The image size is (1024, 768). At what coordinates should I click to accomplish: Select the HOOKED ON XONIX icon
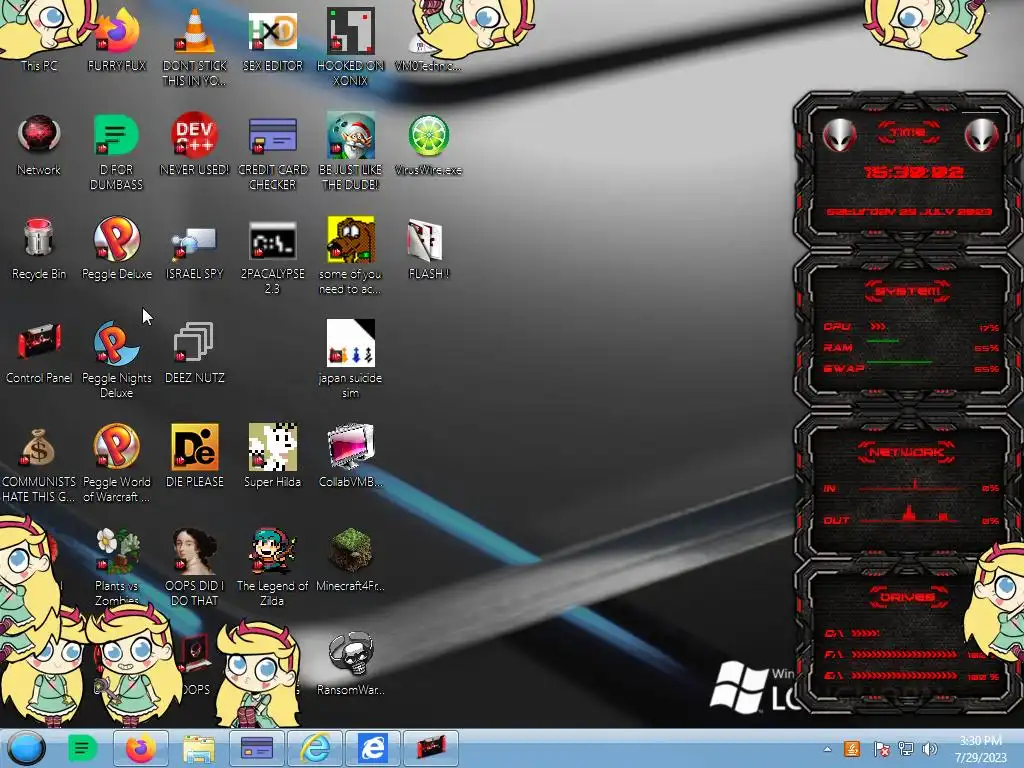click(x=351, y=47)
